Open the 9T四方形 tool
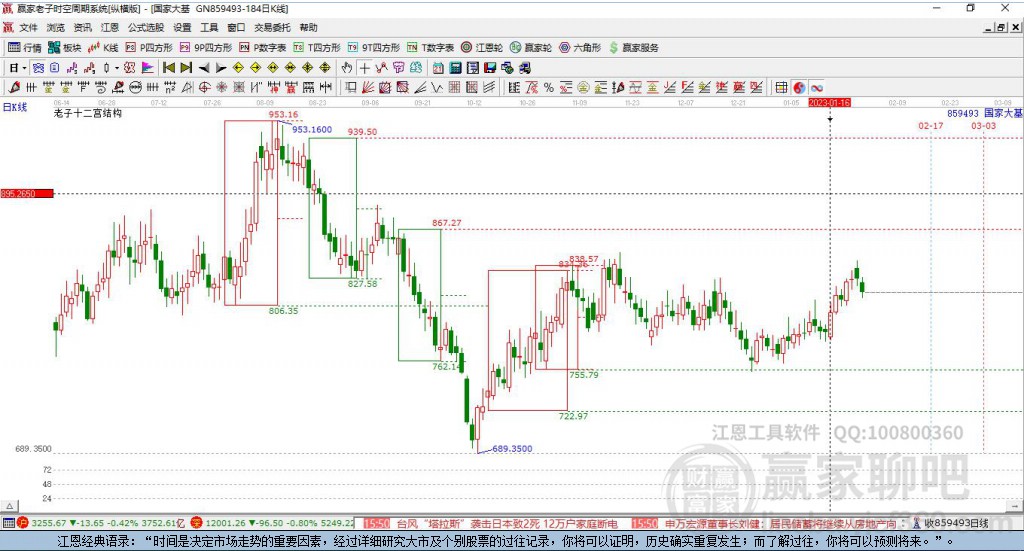Image resolution: width=1024 pixels, height=551 pixels. pyautogui.click(x=373, y=48)
